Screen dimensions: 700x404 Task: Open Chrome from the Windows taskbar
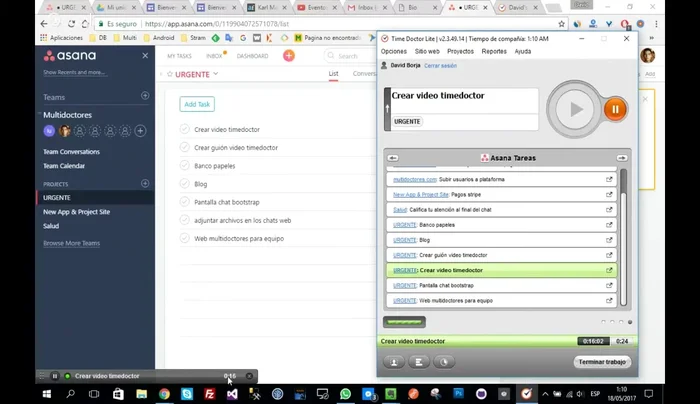point(164,394)
